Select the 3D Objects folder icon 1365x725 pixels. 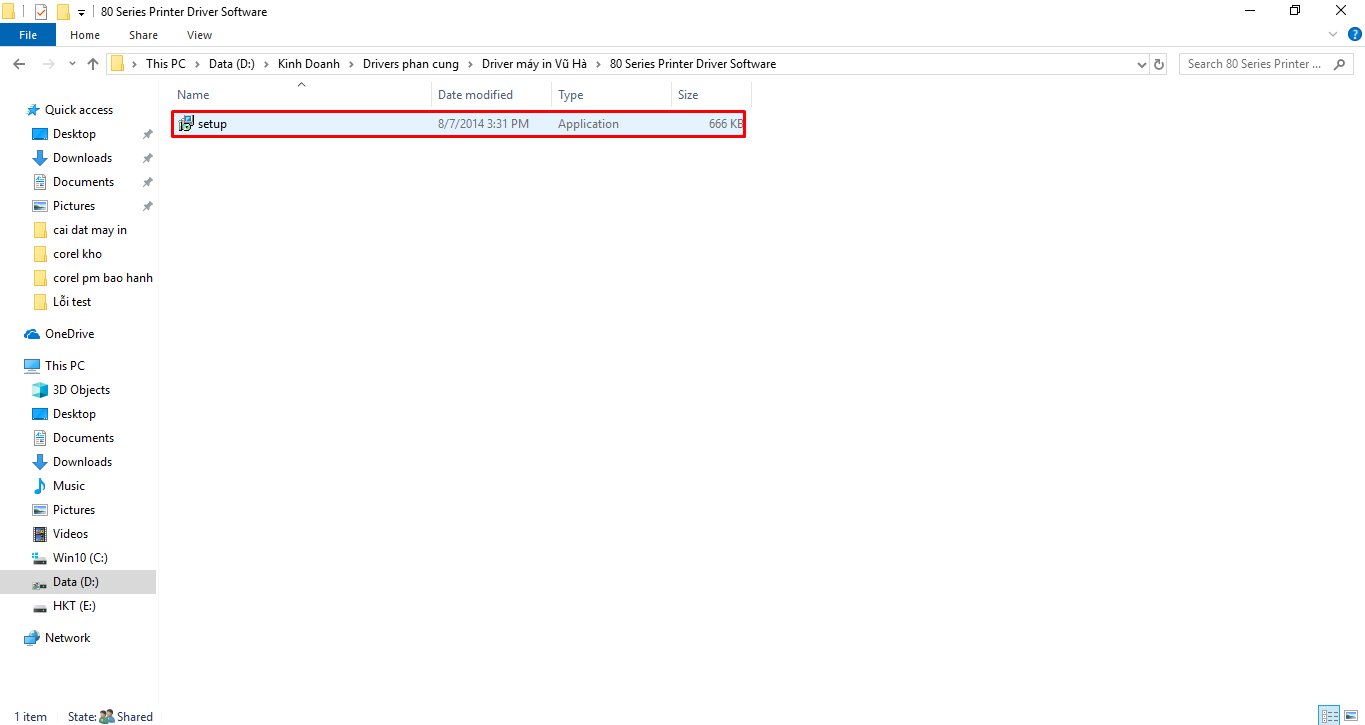40,390
